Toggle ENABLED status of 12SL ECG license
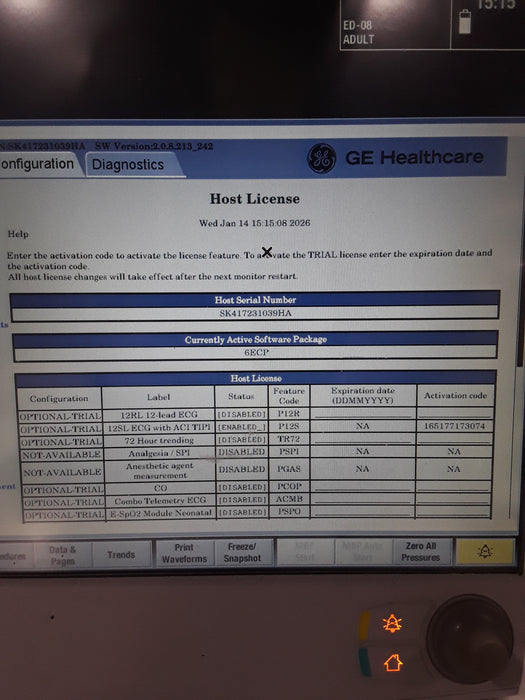The image size is (525, 700). pyautogui.click(x=242, y=427)
